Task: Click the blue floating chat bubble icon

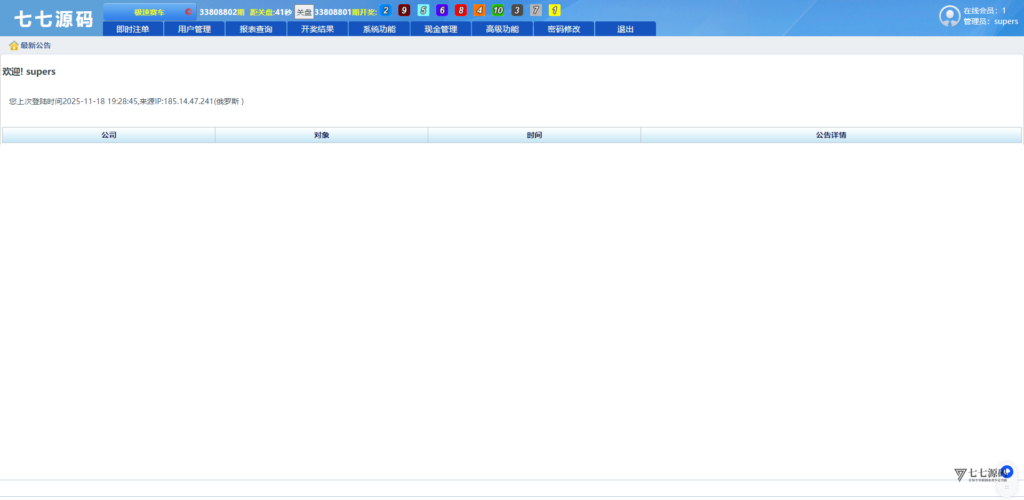Action: coord(1006,472)
